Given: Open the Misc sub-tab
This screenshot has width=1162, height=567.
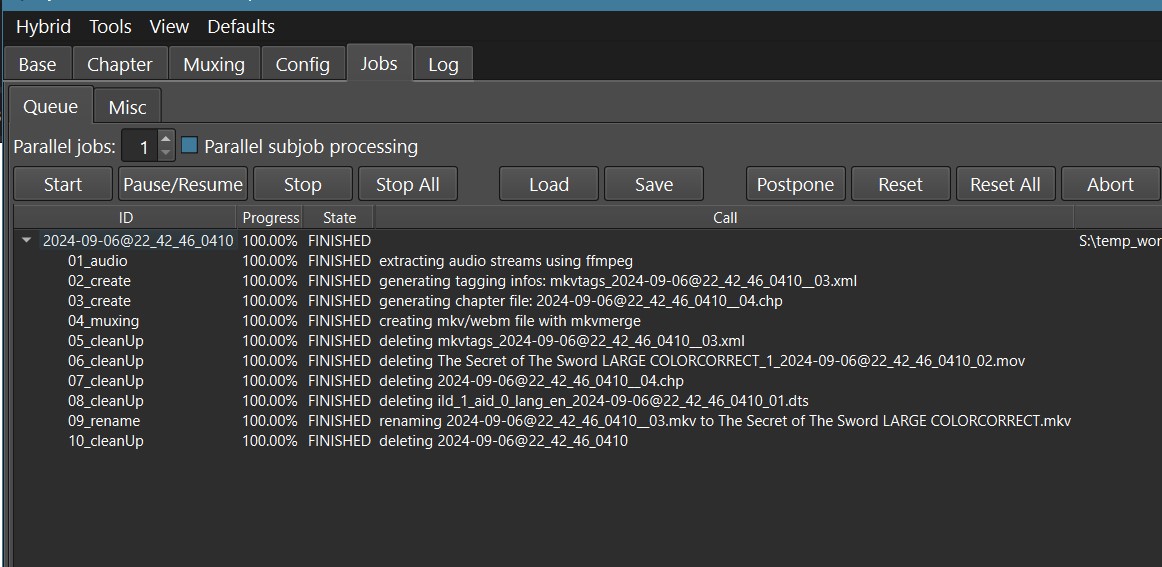Looking at the screenshot, I should (x=127, y=107).
